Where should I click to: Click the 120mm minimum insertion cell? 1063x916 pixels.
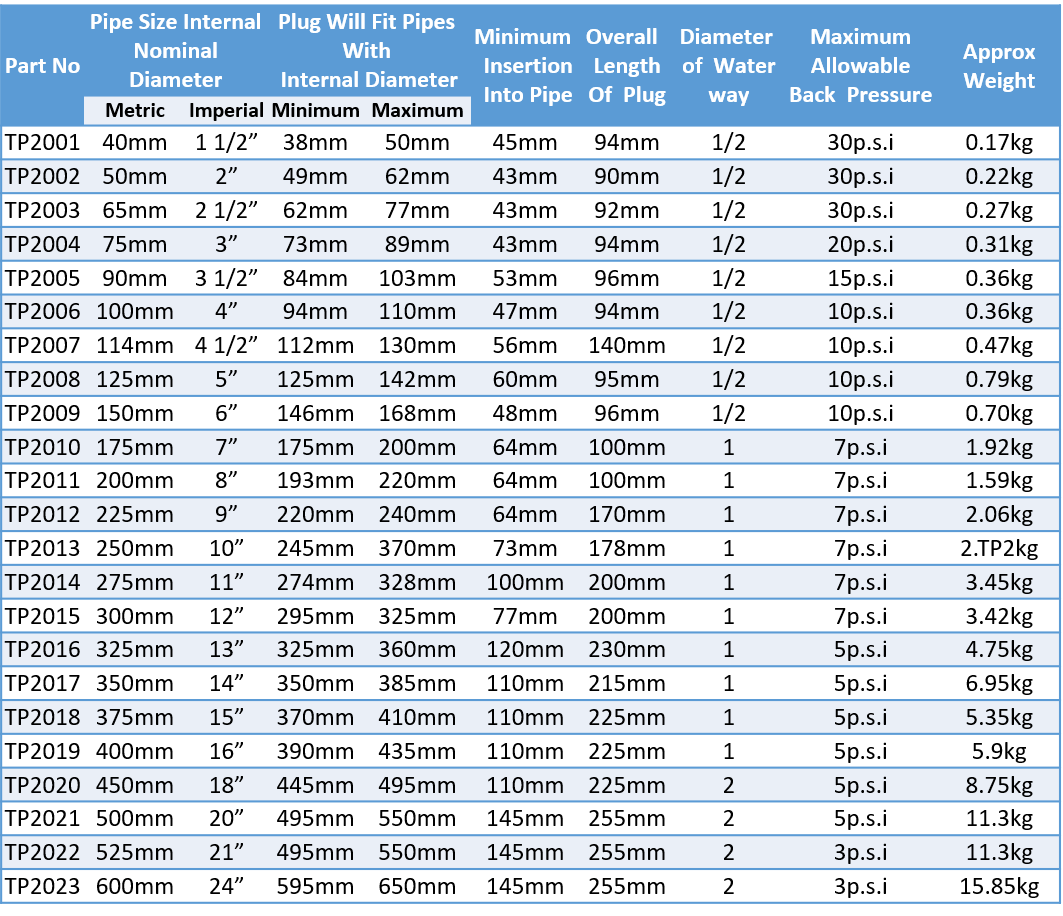coord(525,649)
